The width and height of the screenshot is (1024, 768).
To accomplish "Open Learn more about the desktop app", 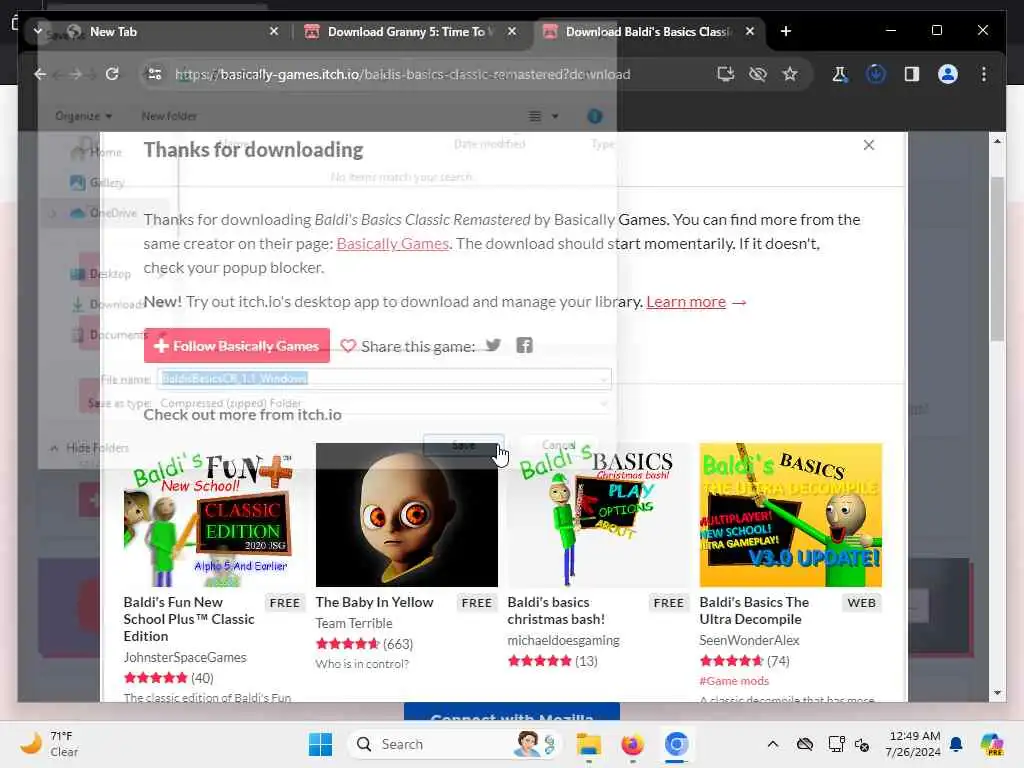I will coord(686,302).
